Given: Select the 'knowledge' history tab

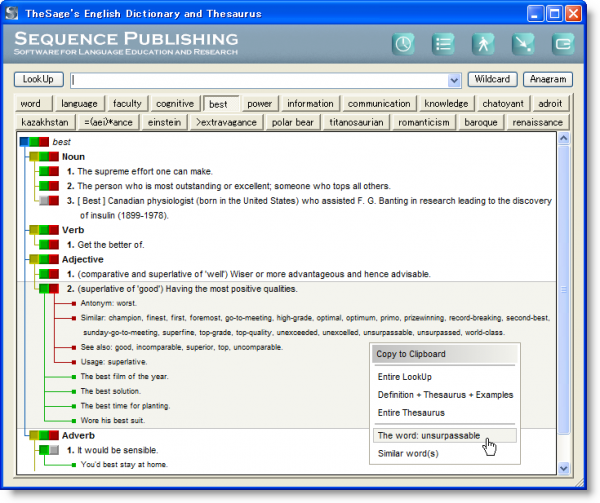Looking at the screenshot, I should coord(446,104).
